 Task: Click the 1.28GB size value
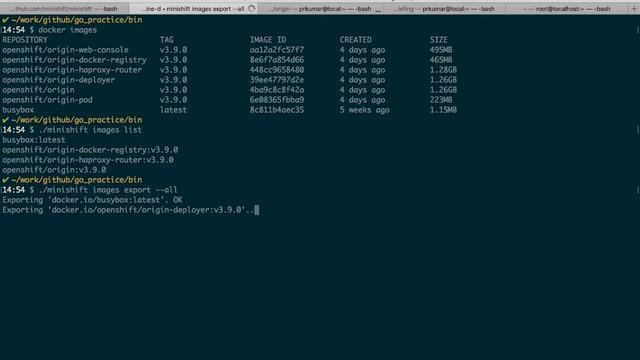coord(443,70)
